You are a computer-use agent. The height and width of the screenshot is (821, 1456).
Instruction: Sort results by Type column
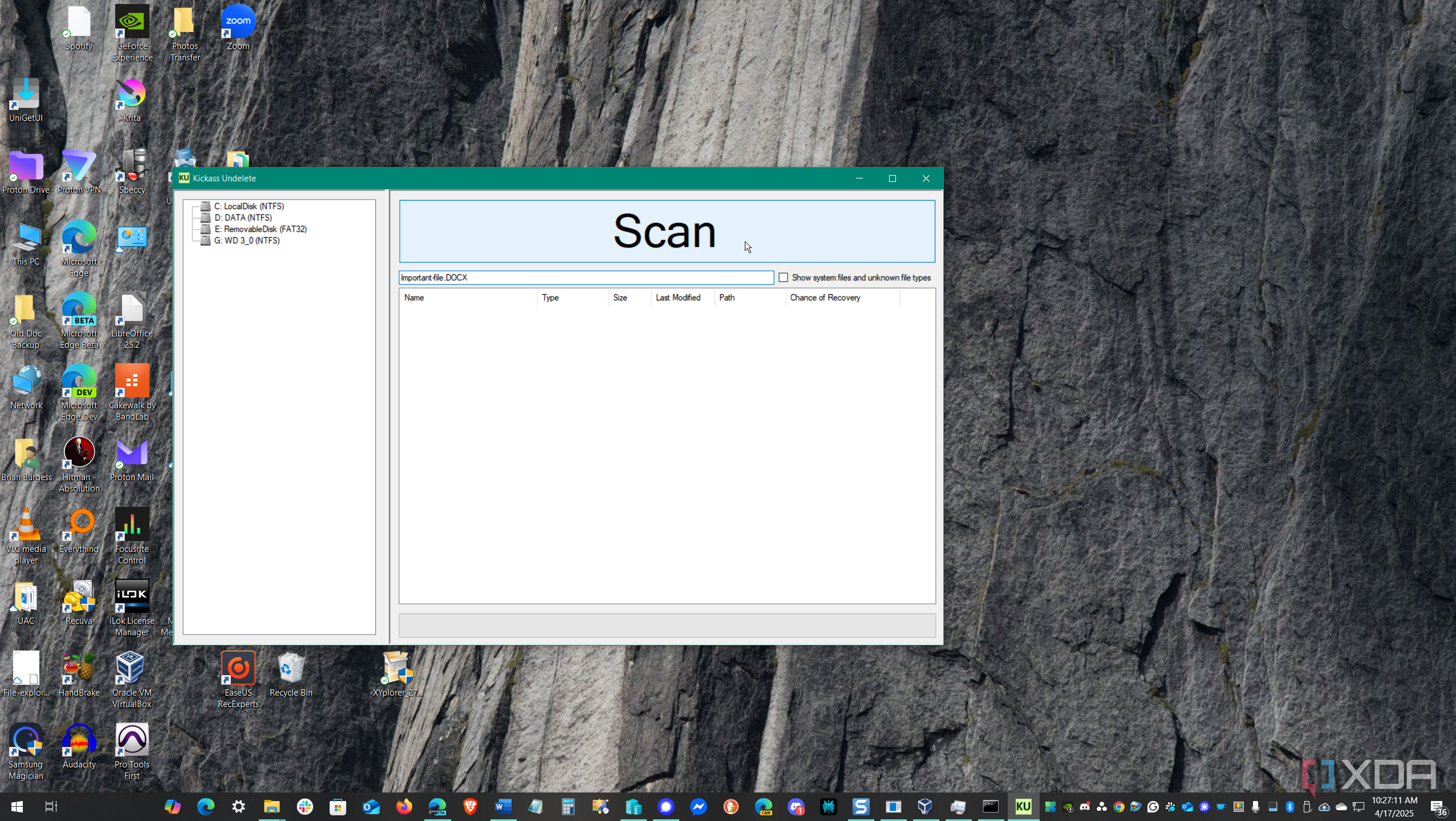coord(573,298)
